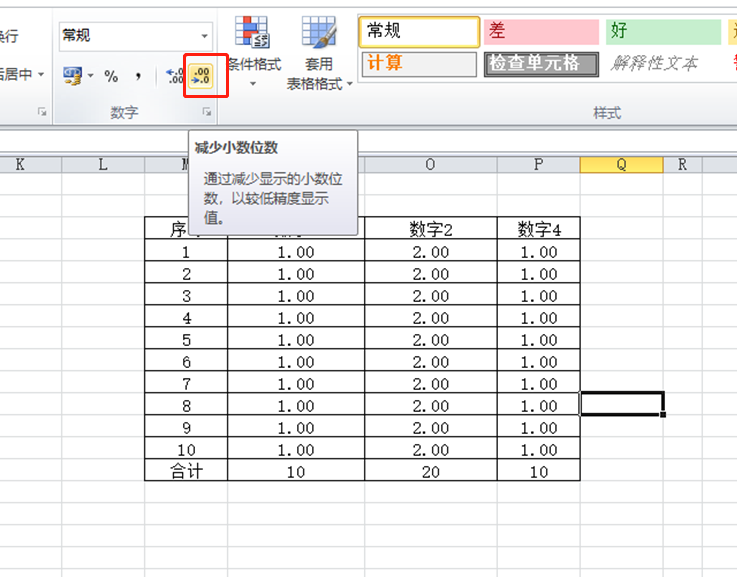Click the 数字2 header cell

click(x=431, y=229)
